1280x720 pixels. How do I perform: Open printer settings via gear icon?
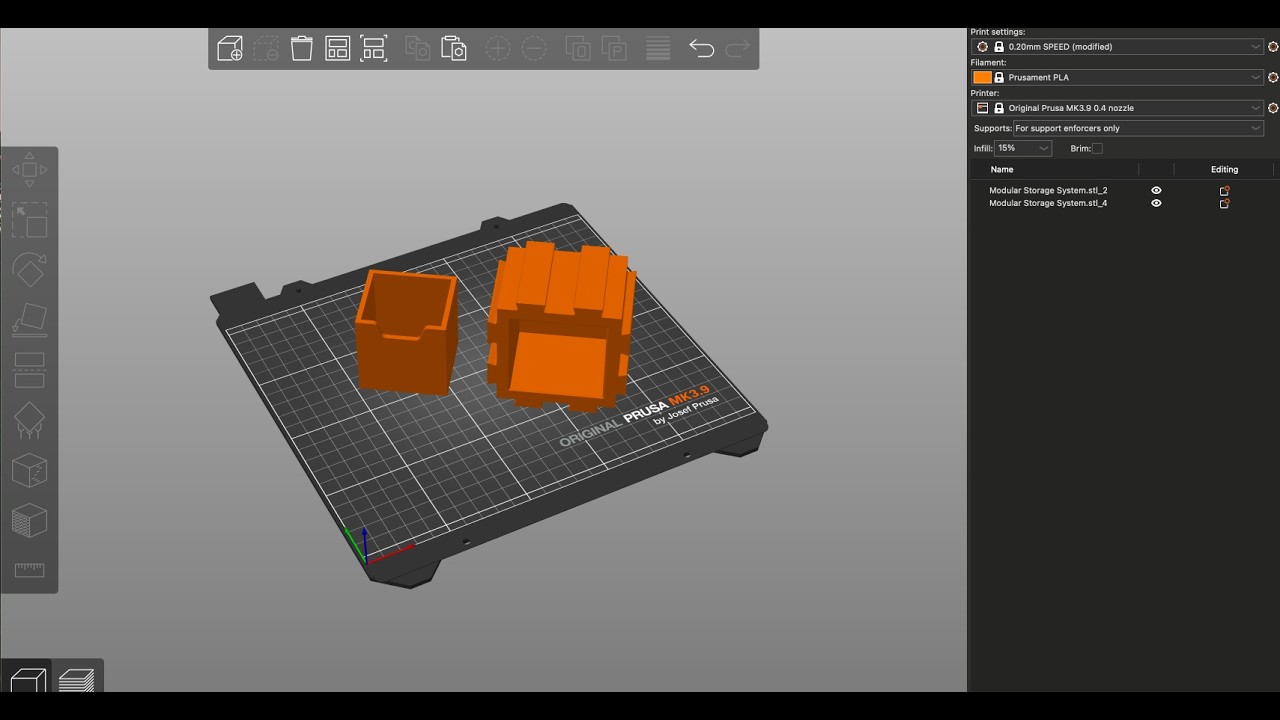point(1273,108)
